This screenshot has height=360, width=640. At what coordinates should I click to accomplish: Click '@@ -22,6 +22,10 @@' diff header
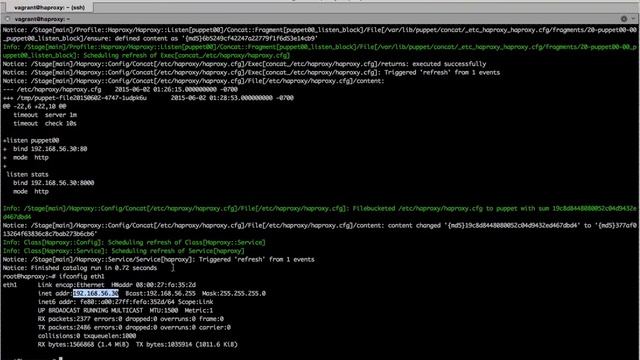(x=34, y=106)
